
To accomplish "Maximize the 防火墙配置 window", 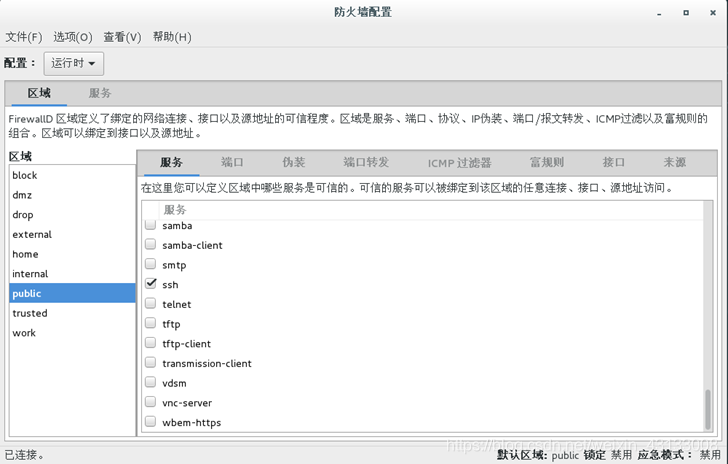I will coord(686,13).
